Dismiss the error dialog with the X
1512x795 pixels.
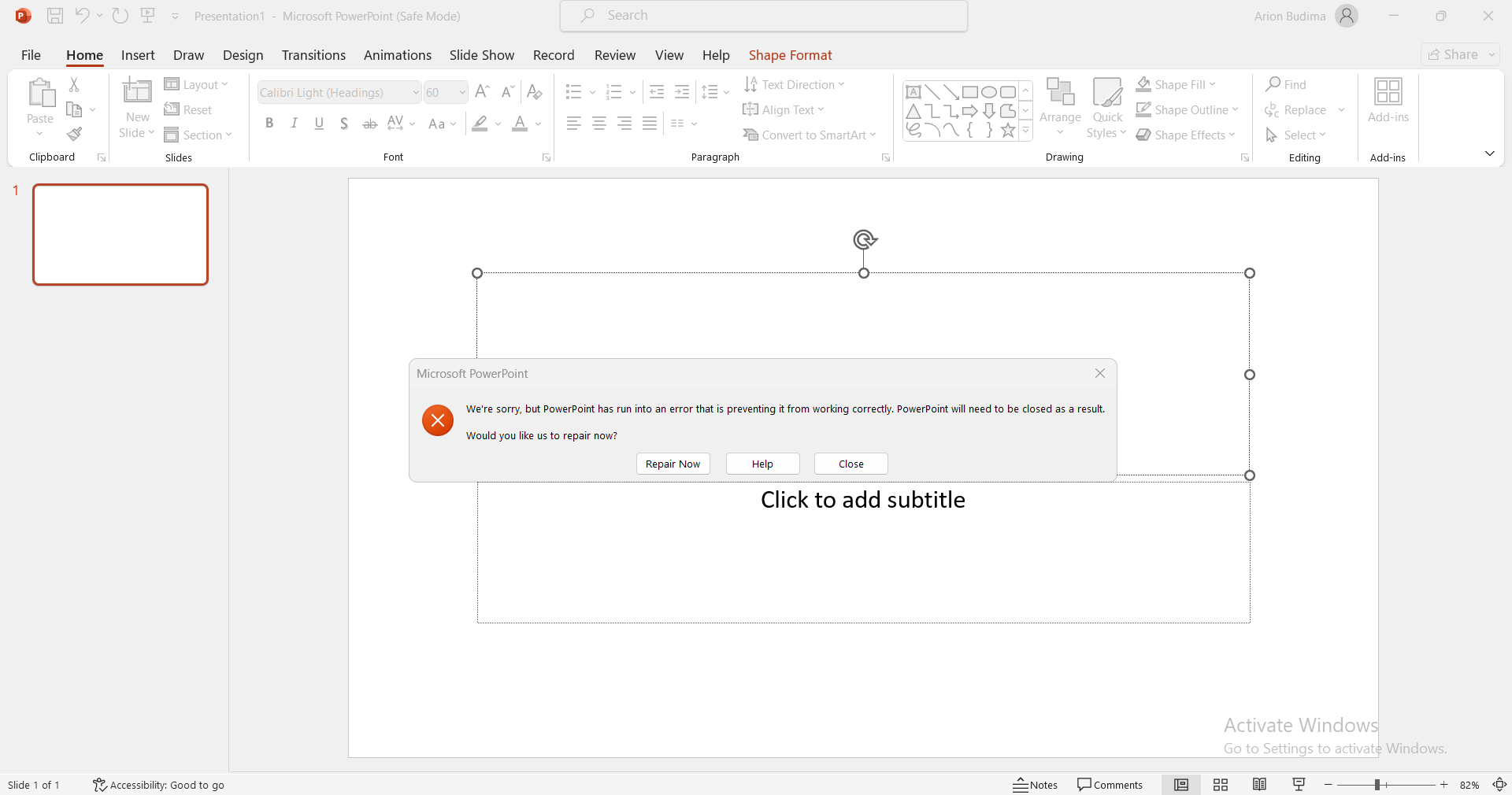[1100, 373]
